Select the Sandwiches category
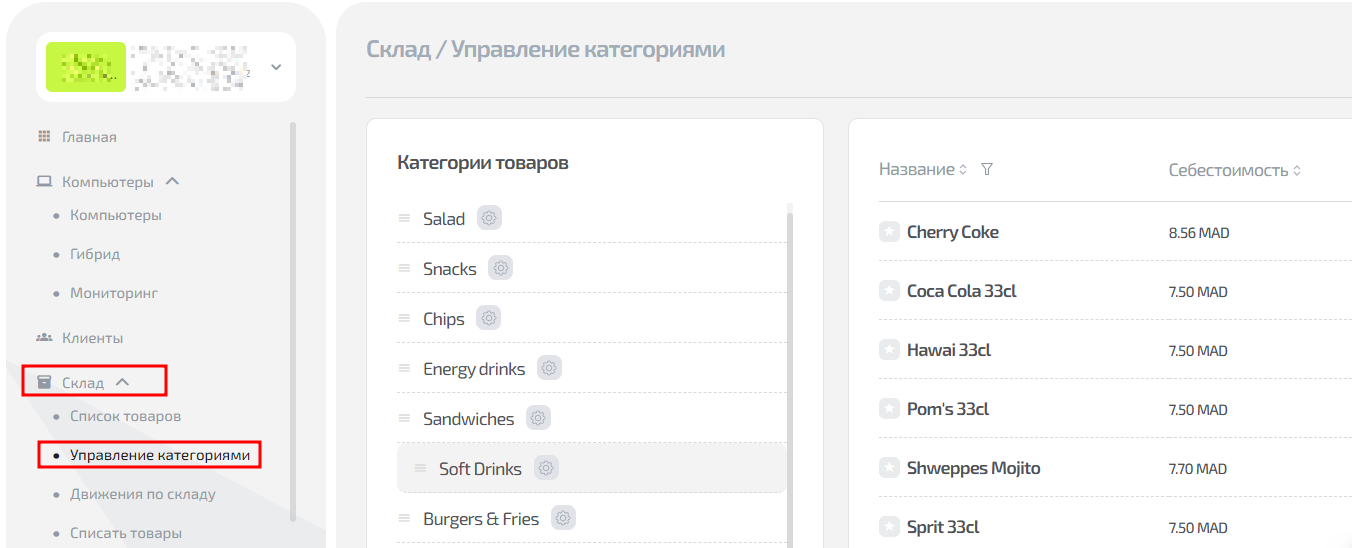 click(468, 419)
